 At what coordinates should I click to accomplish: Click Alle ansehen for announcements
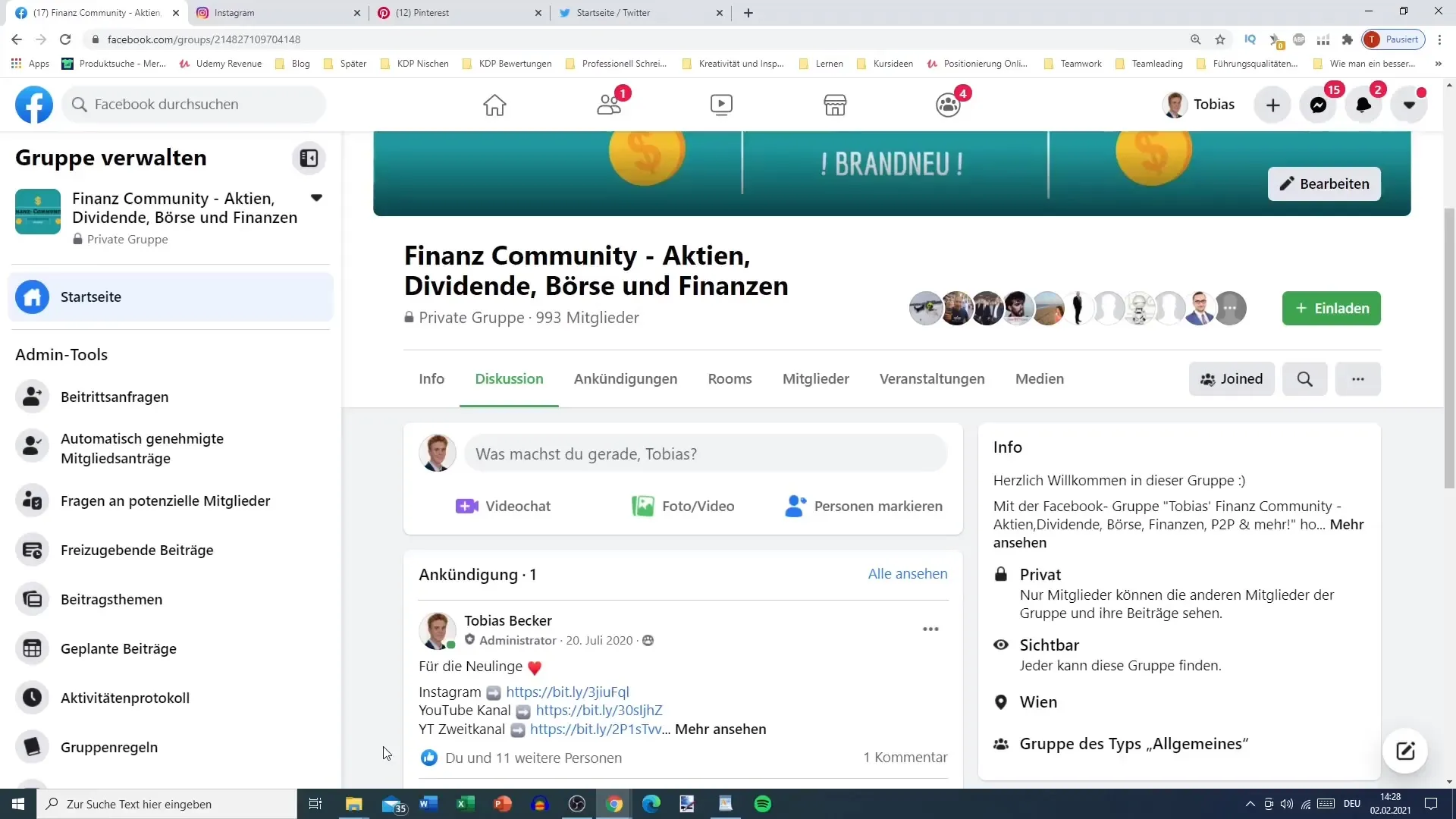(908, 574)
